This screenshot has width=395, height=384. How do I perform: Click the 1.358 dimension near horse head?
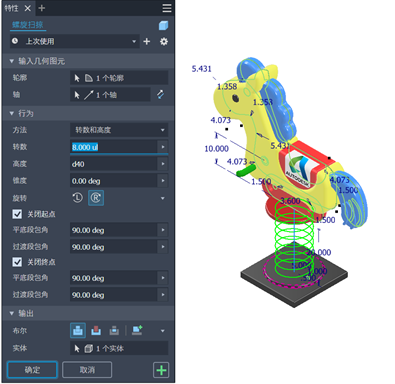227,87
